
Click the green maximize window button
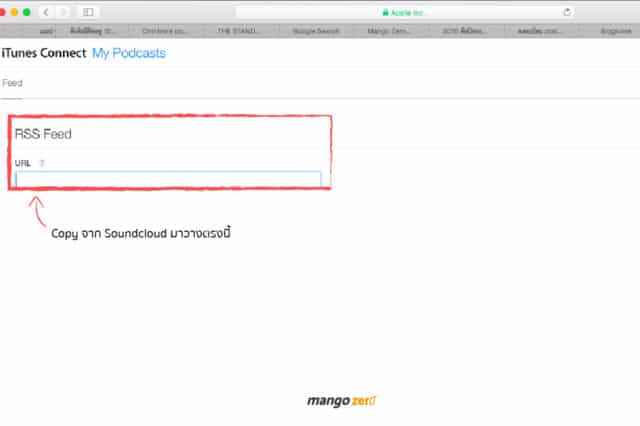(x=27, y=12)
